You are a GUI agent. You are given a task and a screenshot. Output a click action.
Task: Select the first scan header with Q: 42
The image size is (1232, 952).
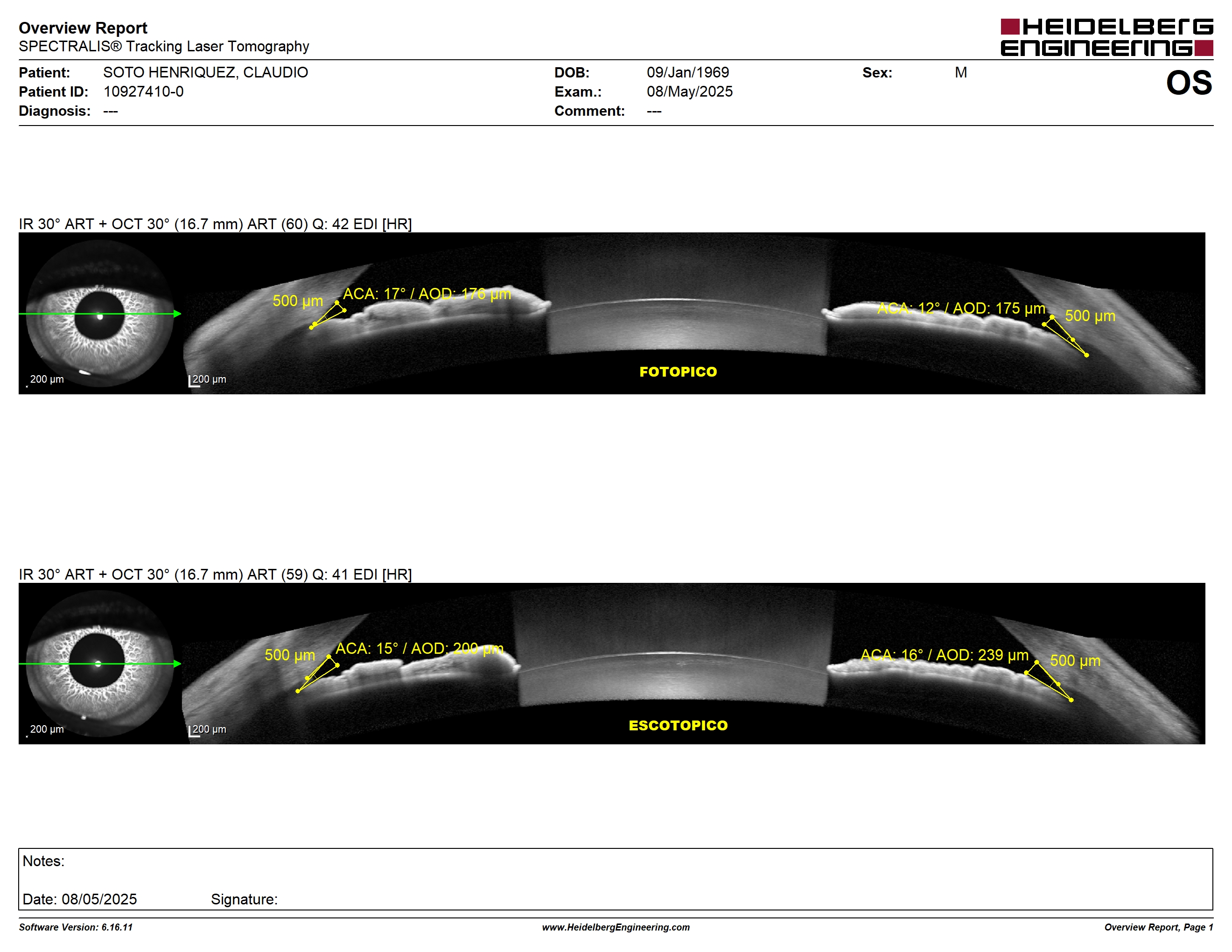click(x=215, y=224)
